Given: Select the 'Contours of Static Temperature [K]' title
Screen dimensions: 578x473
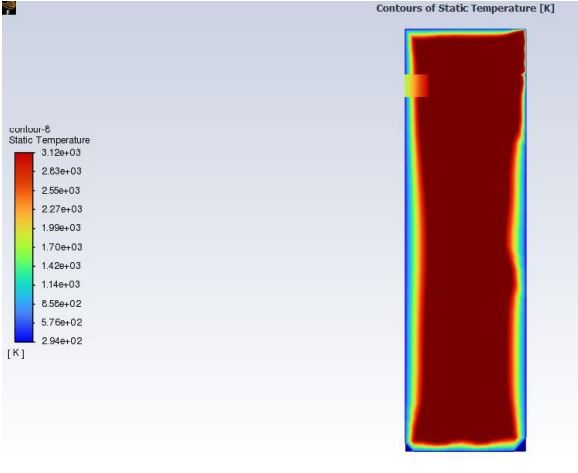Looking at the screenshot, I should (x=465, y=8).
